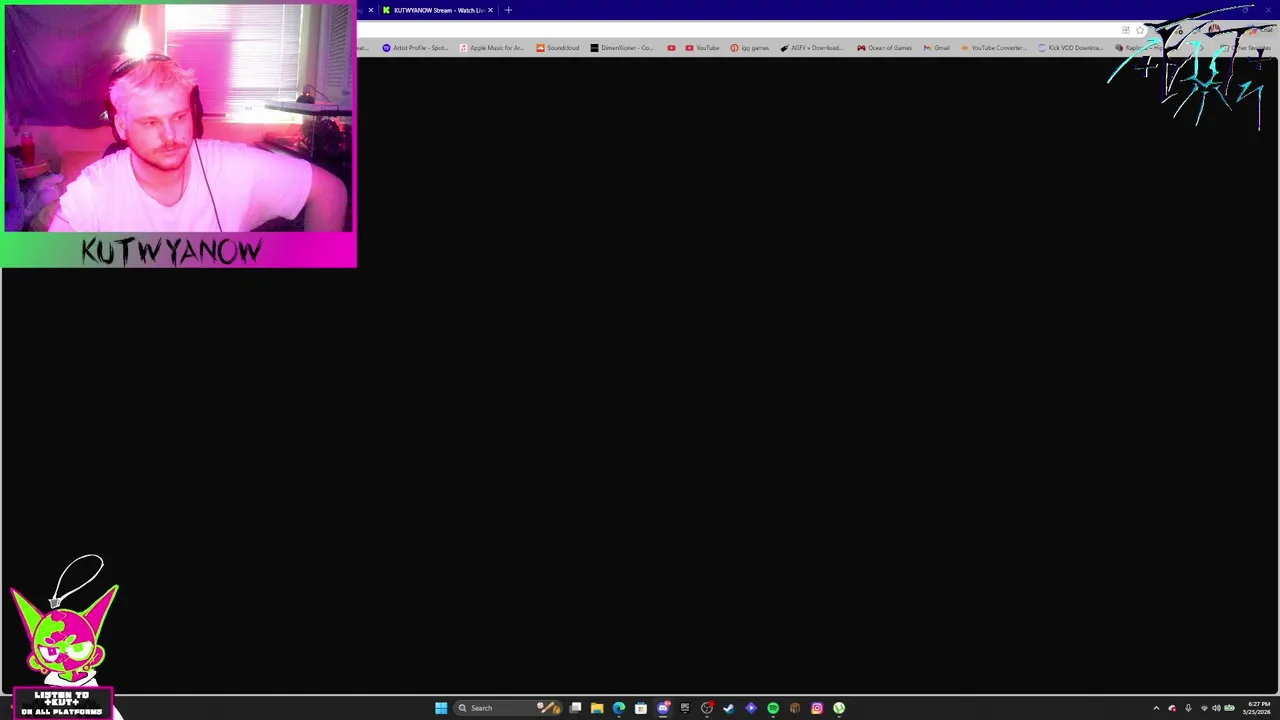Open the purple play-arrow app on taskbar
1280x720 pixels.
click(x=751, y=708)
